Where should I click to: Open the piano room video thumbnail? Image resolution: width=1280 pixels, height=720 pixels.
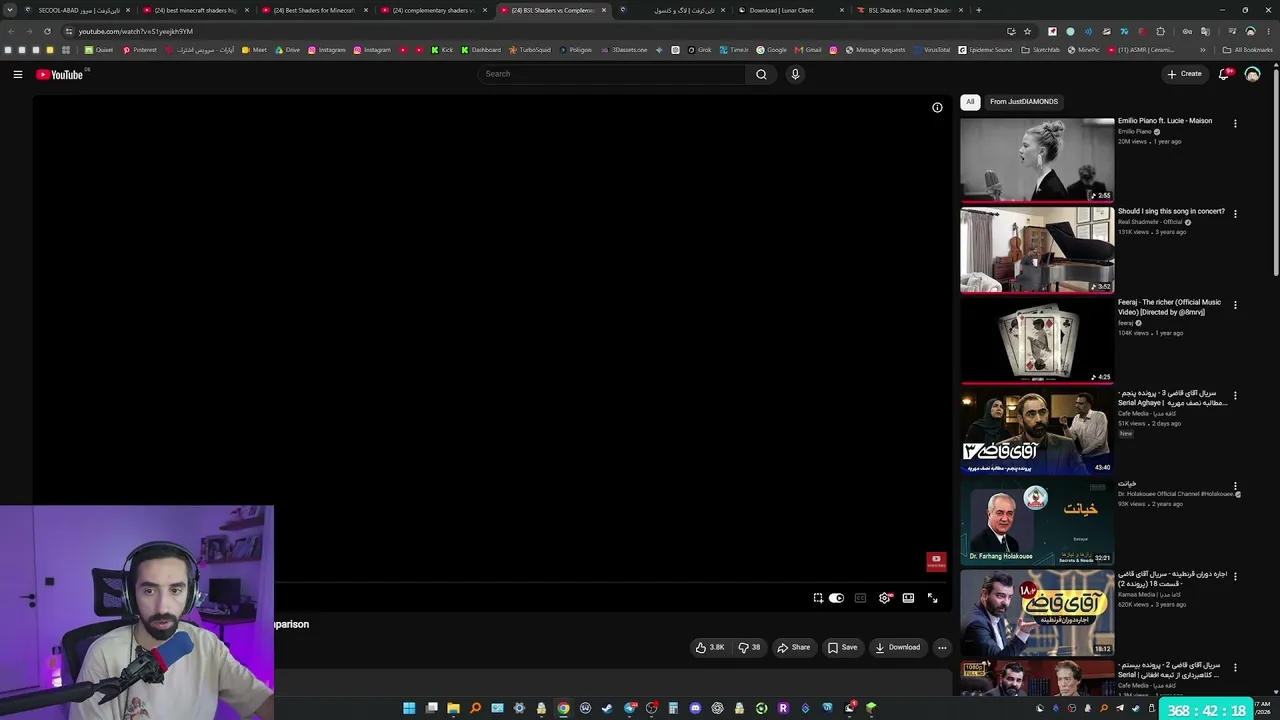pos(1037,250)
